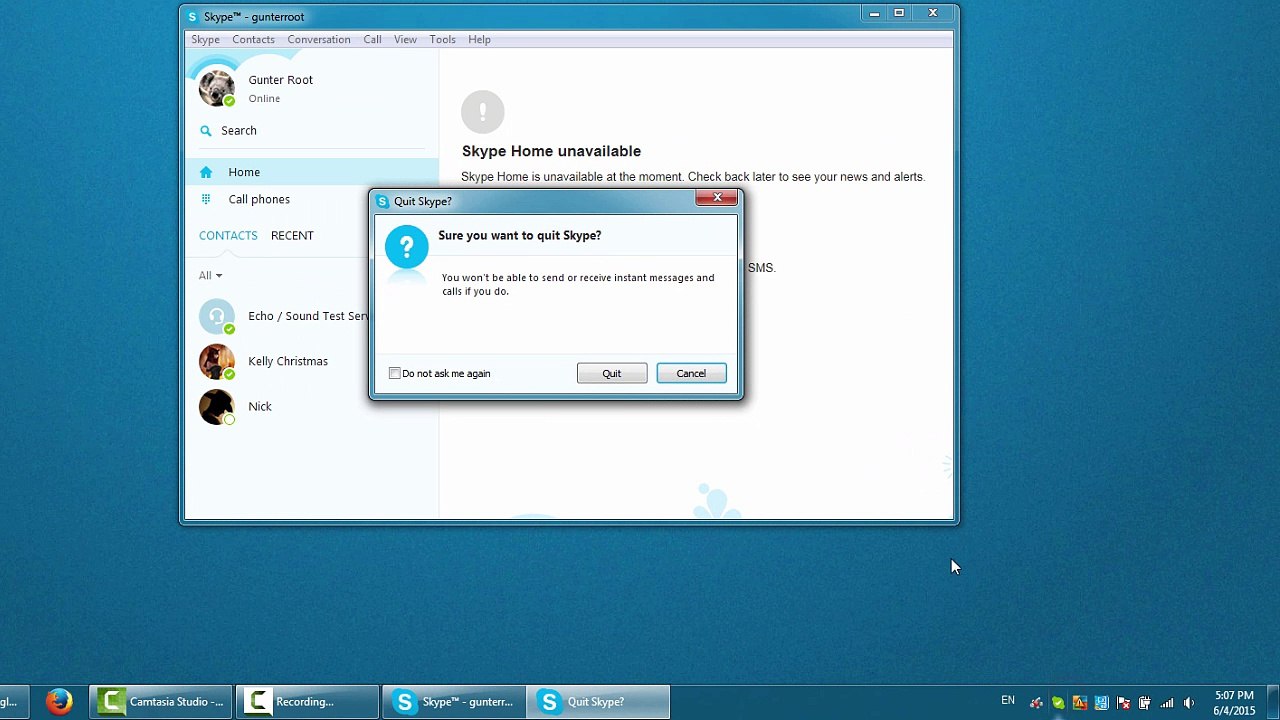
Task: Click the EN language indicator
Action: tap(1008, 701)
